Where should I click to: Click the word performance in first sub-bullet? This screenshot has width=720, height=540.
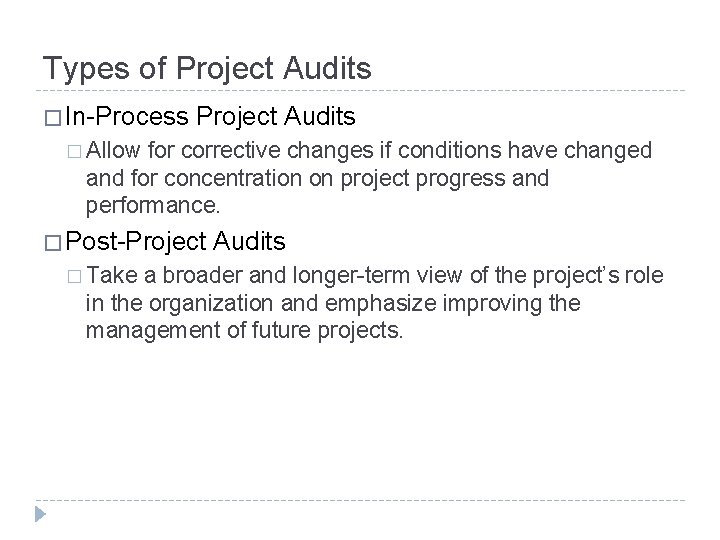coord(153,205)
